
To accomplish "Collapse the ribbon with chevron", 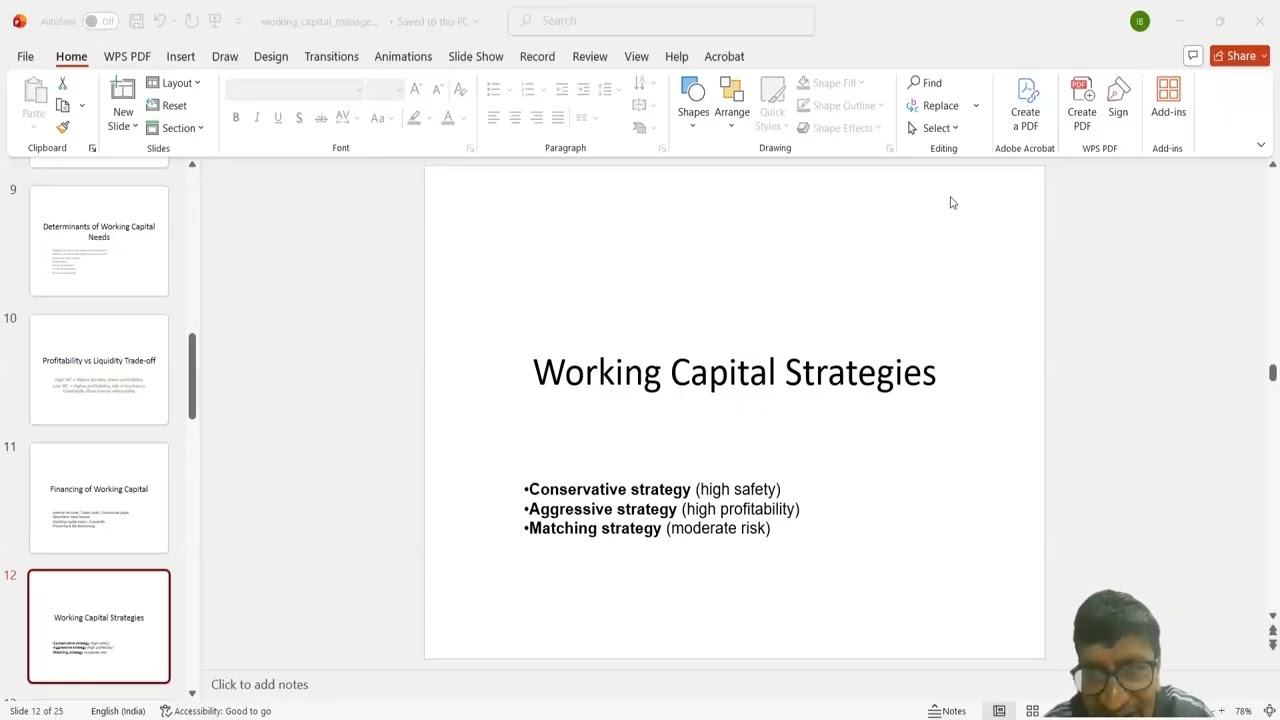I will [1261, 146].
